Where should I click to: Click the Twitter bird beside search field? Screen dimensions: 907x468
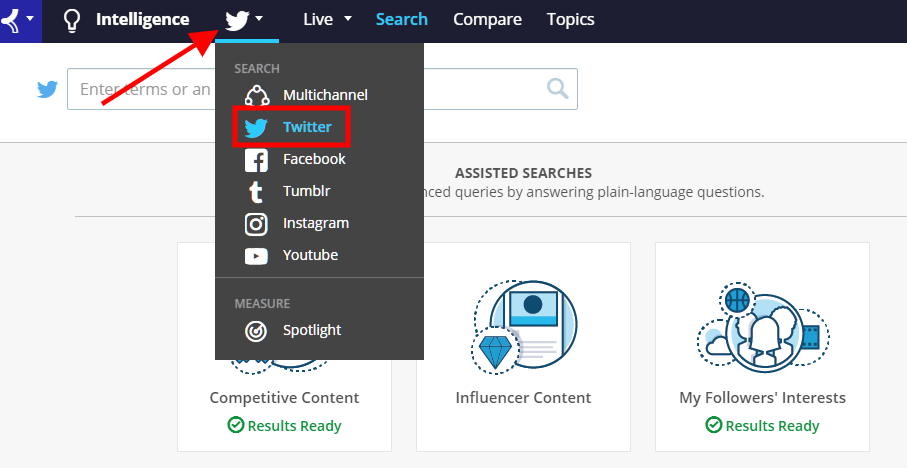pos(47,89)
